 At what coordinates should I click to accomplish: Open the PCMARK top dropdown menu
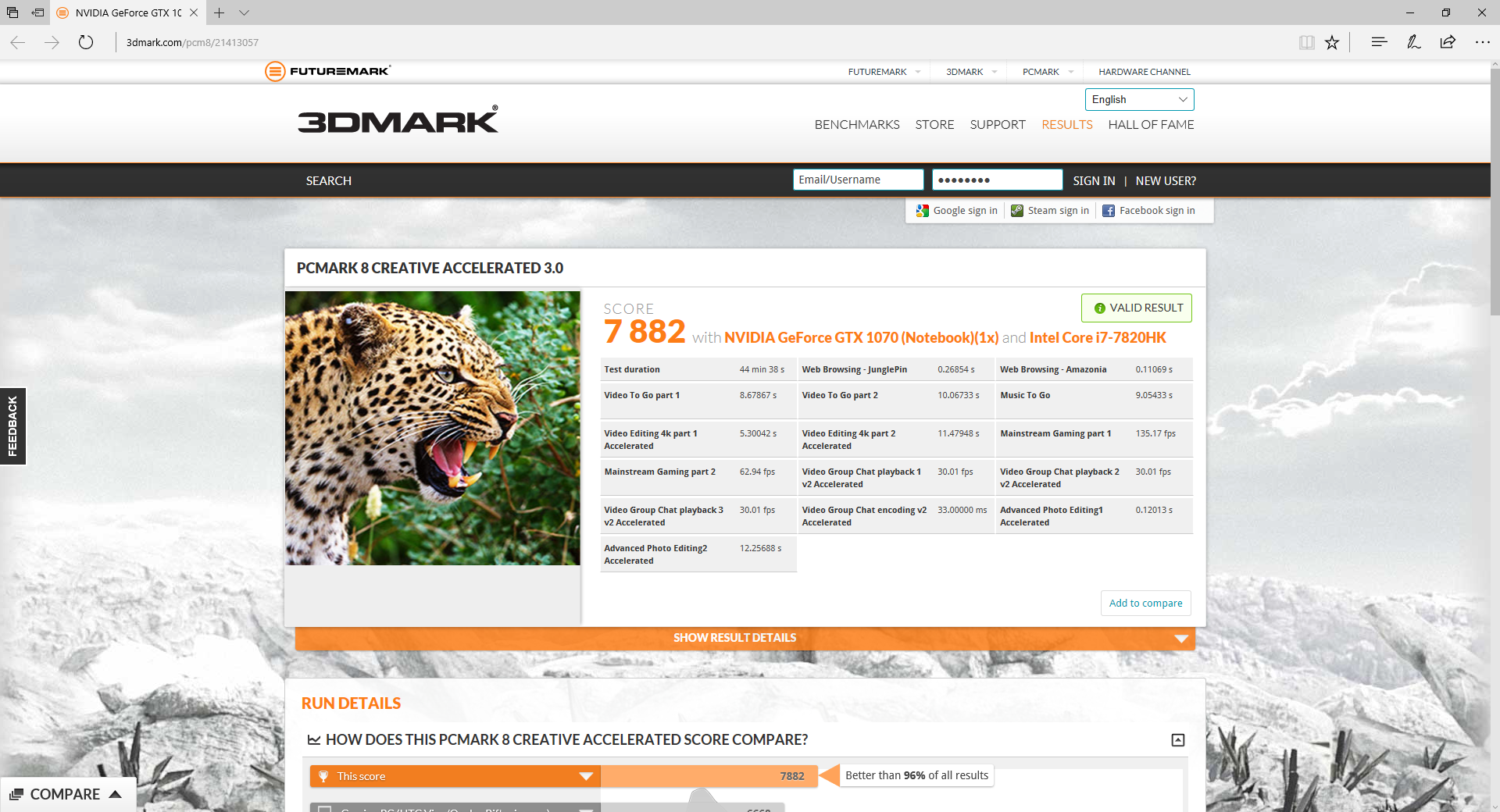(1048, 72)
